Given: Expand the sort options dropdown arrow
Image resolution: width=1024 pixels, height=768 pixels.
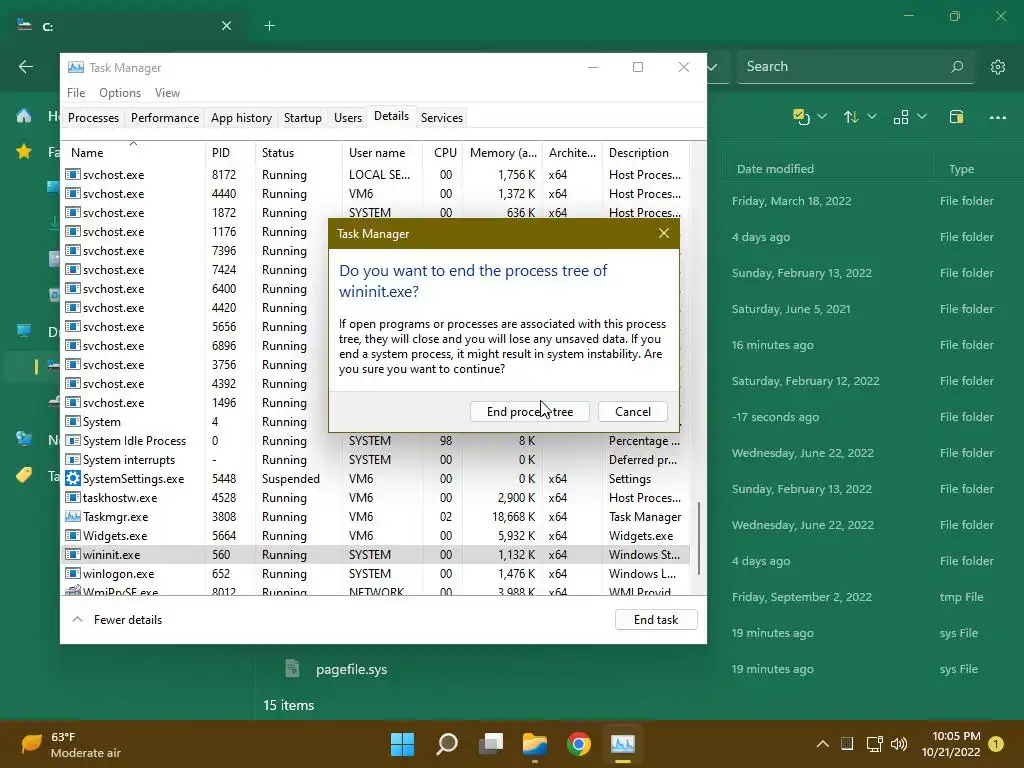Looking at the screenshot, I should 872,116.
